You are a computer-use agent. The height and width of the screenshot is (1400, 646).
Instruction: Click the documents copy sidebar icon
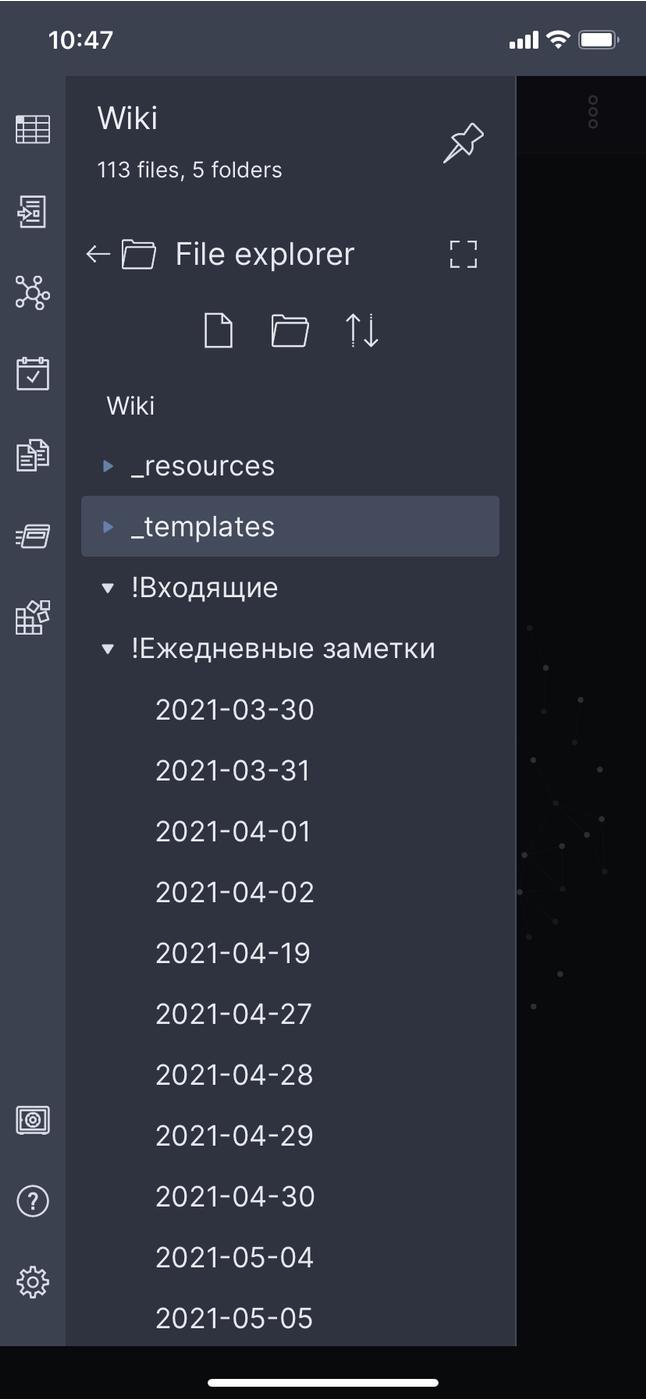pos(33,456)
